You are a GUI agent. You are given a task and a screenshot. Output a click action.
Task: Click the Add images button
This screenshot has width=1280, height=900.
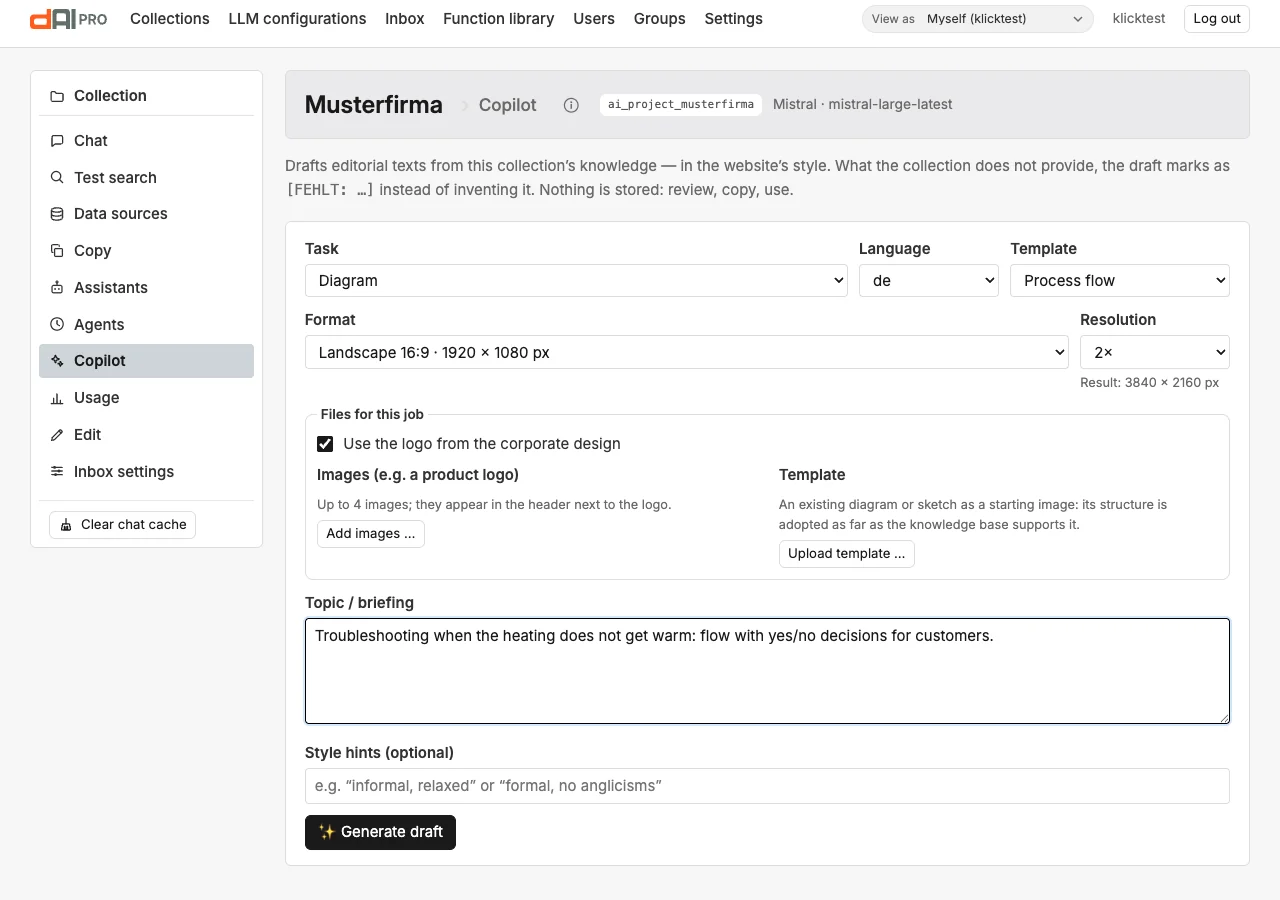coord(371,534)
